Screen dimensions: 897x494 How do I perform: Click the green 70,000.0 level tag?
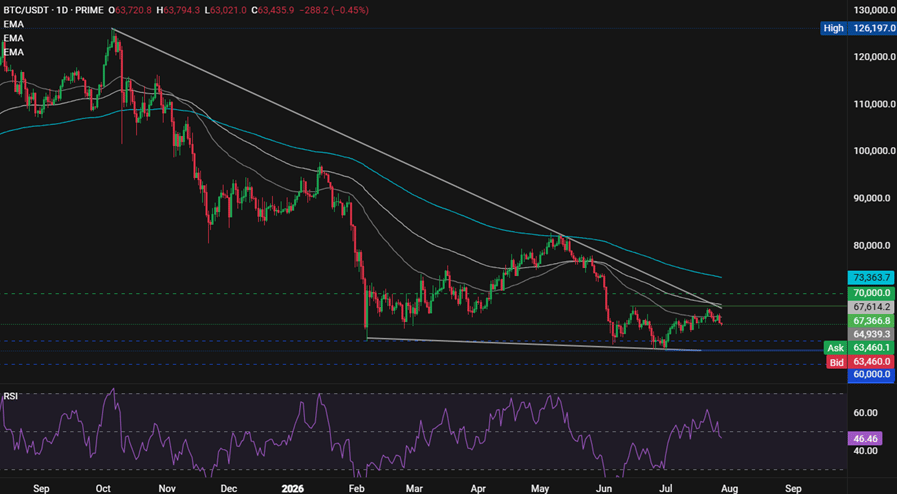[x=870, y=293]
